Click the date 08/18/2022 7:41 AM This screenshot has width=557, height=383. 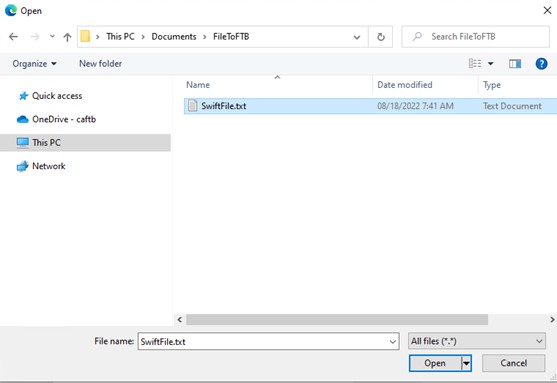[415, 106]
